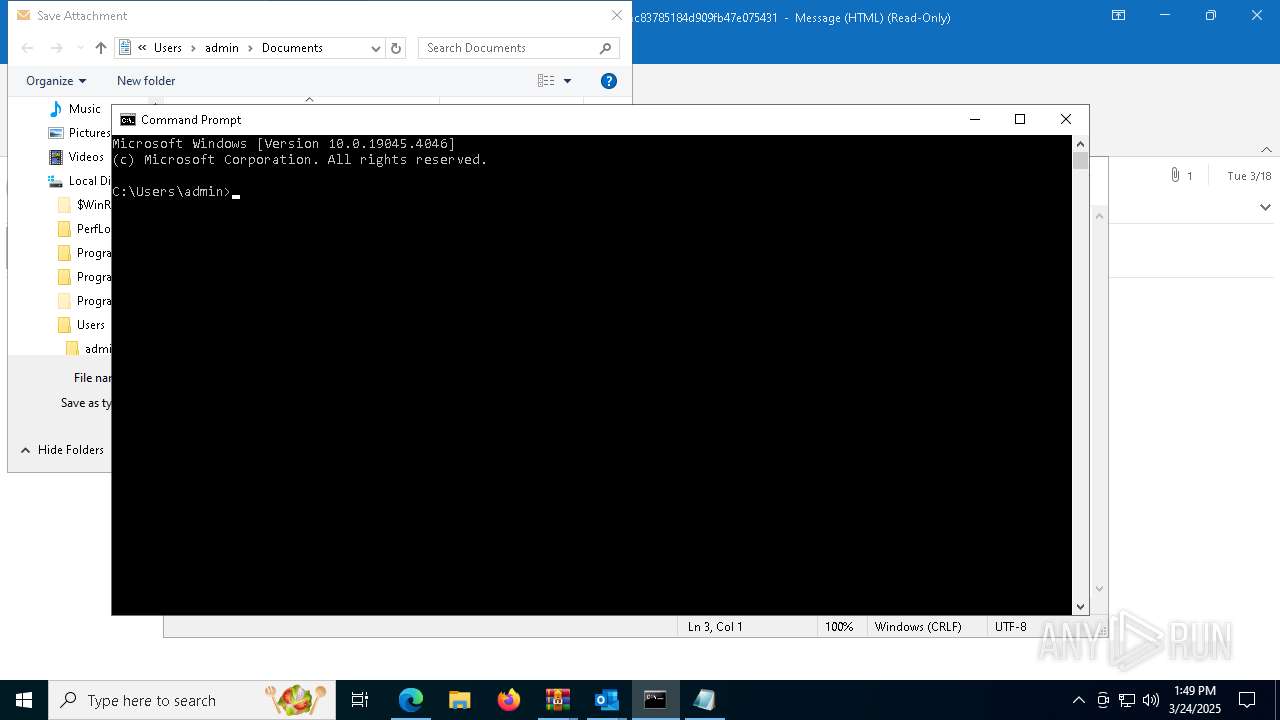Image resolution: width=1280 pixels, height=720 pixels.
Task: Open the Windows Start menu
Action: (x=24, y=700)
